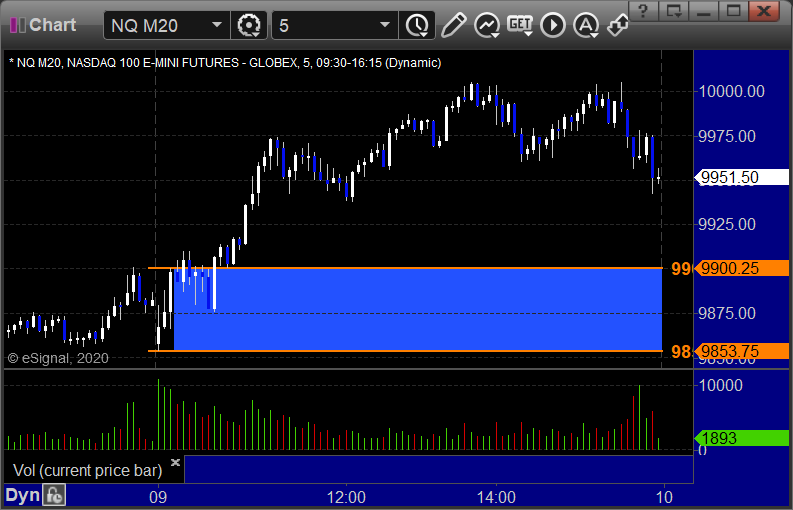This screenshot has height=510, width=793.
Task: Click the orange 9853.75 price label
Action: [741, 351]
